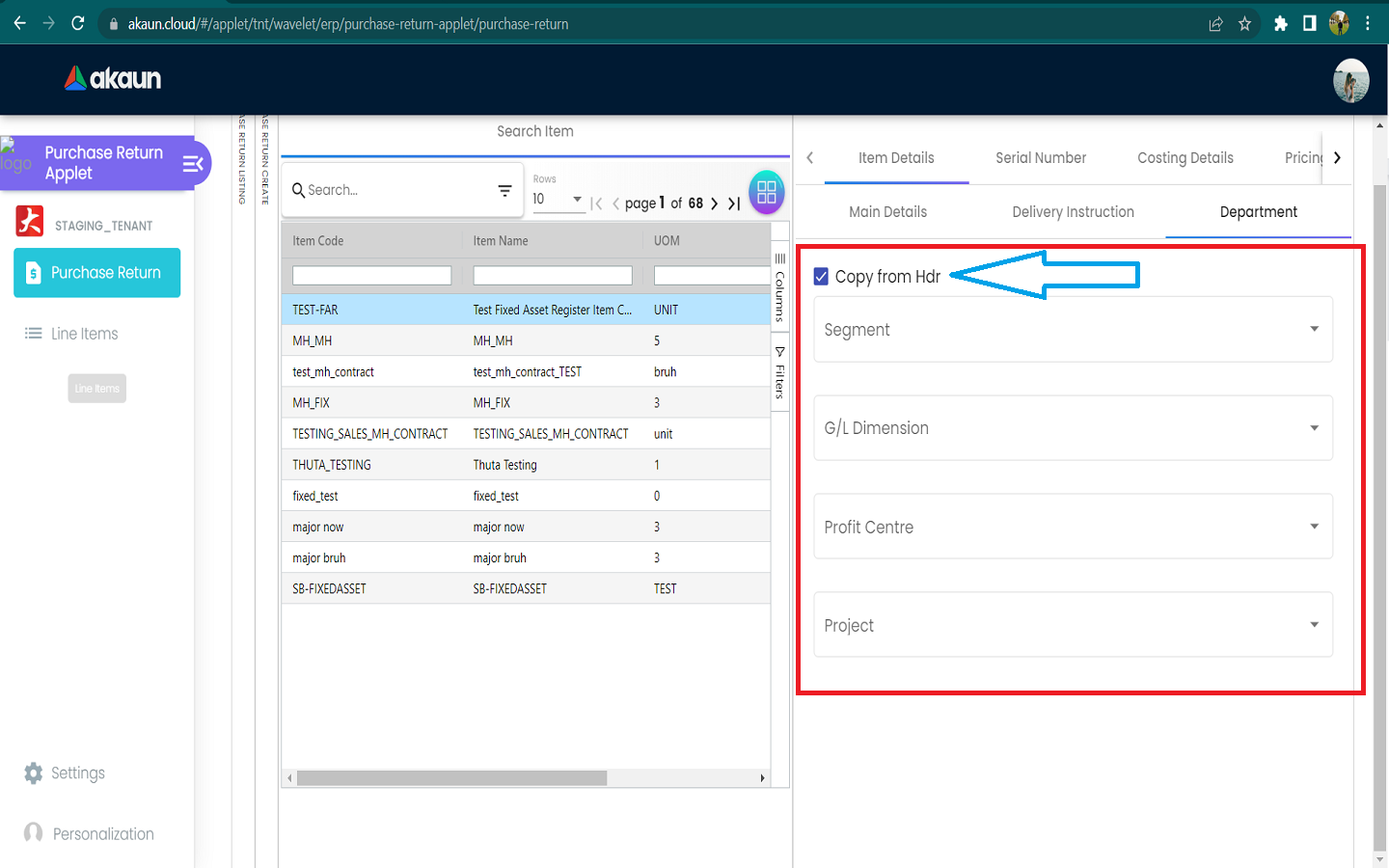The image size is (1389, 868).
Task: Uncheck the Copy from Hdr checkbox
Action: click(822, 277)
